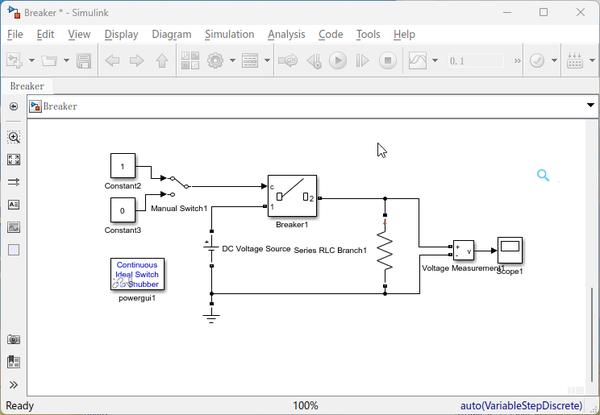This screenshot has width=600, height=415.
Task: Expand the Breaker path dropdown arrow
Action: (590, 105)
